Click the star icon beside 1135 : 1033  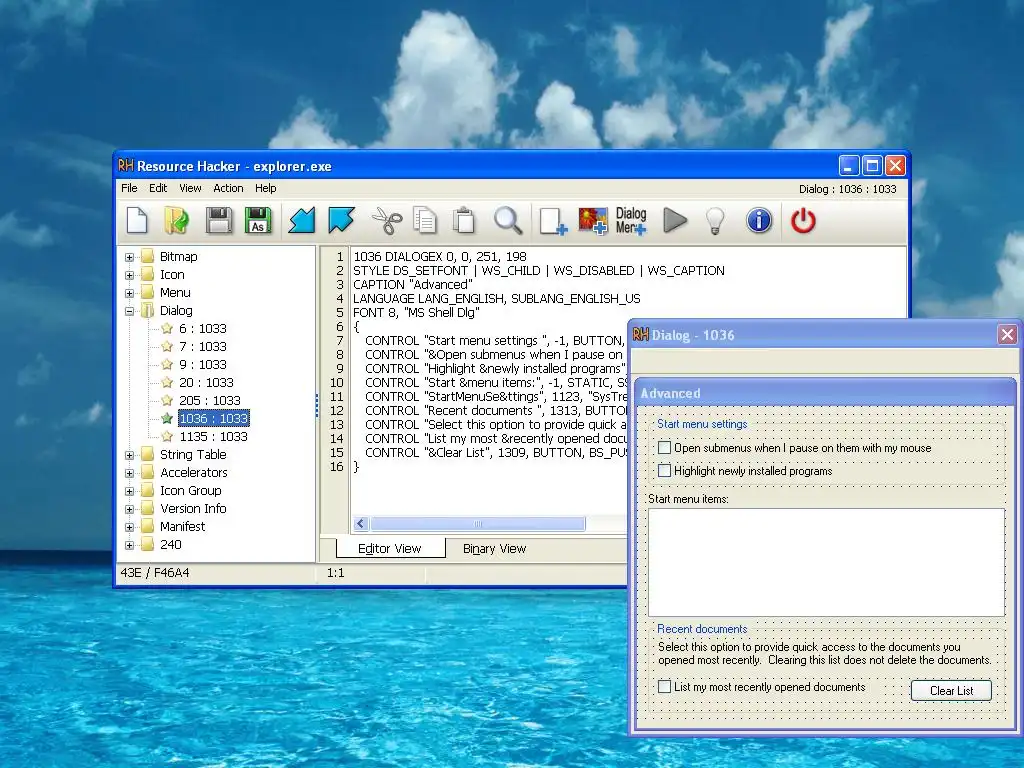point(167,436)
